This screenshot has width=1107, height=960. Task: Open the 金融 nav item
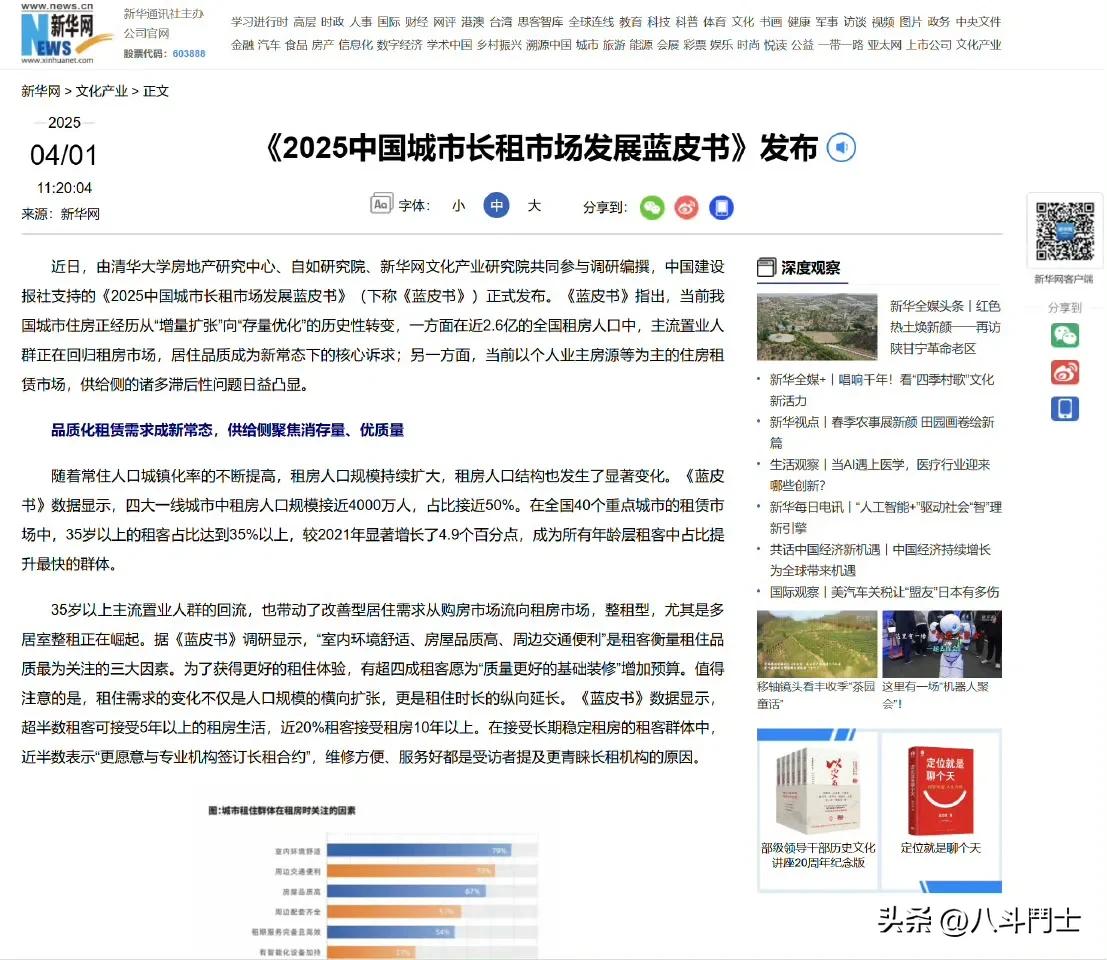pos(242,45)
